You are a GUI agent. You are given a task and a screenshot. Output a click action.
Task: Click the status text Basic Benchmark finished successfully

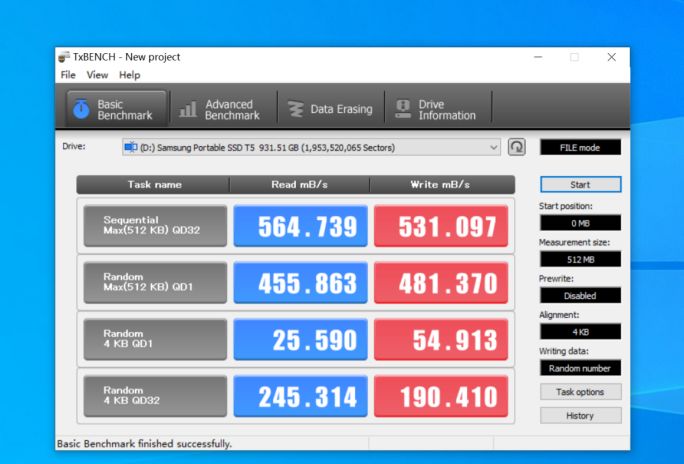pyautogui.click(x=144, y=444)
